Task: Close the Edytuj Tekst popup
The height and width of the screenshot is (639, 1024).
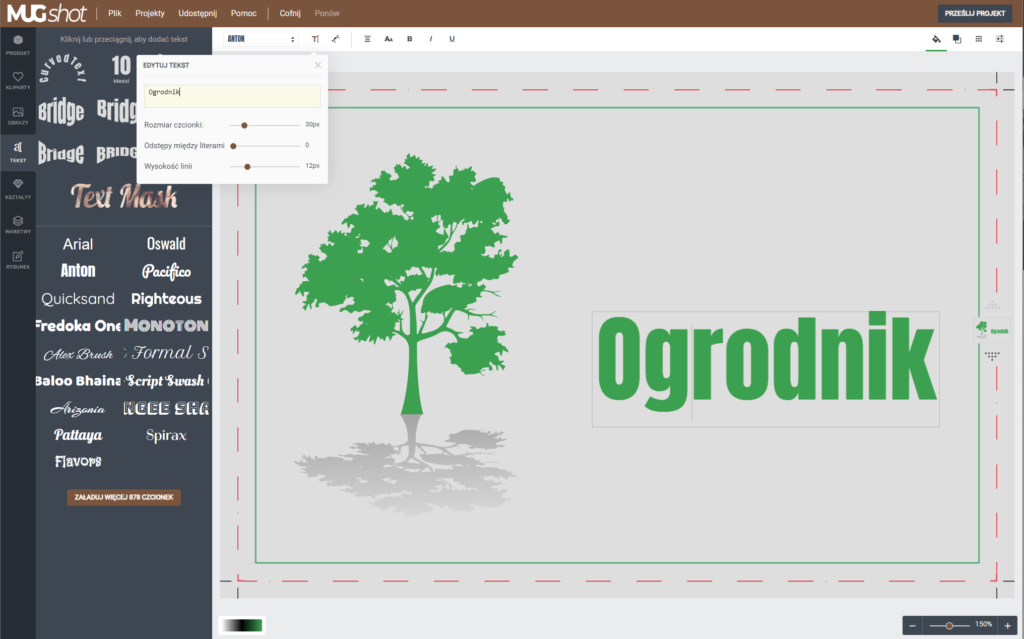Action: coord(318,65)
